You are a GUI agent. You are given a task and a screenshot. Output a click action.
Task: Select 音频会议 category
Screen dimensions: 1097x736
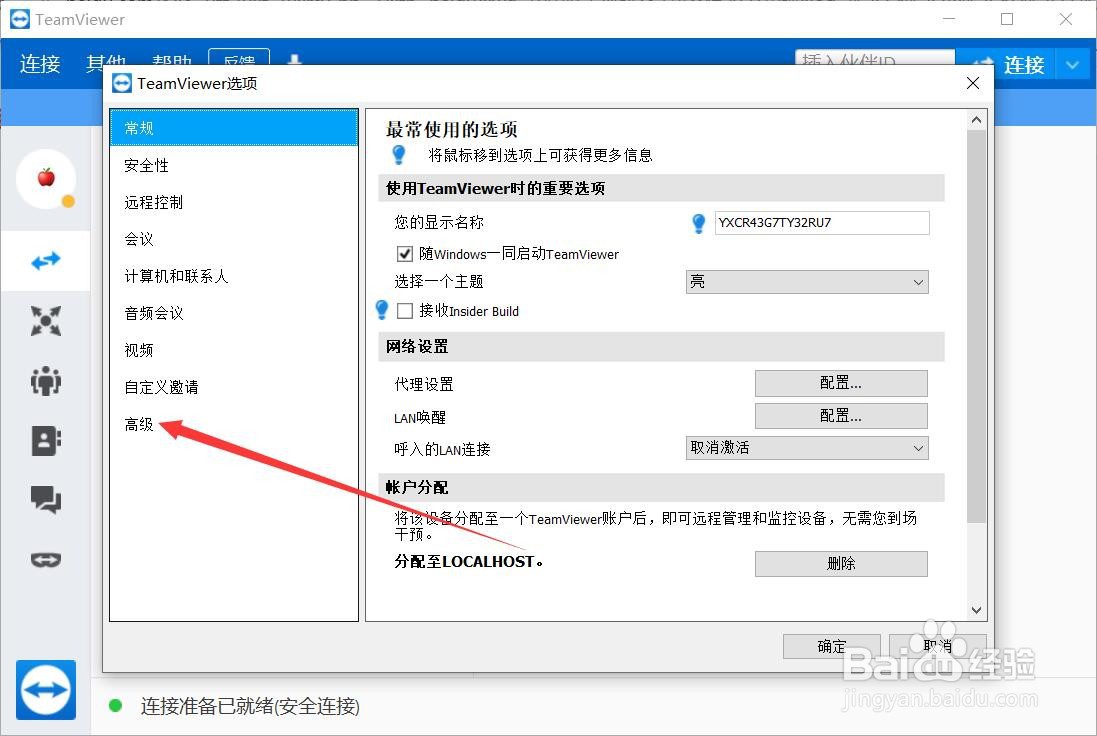234,313
